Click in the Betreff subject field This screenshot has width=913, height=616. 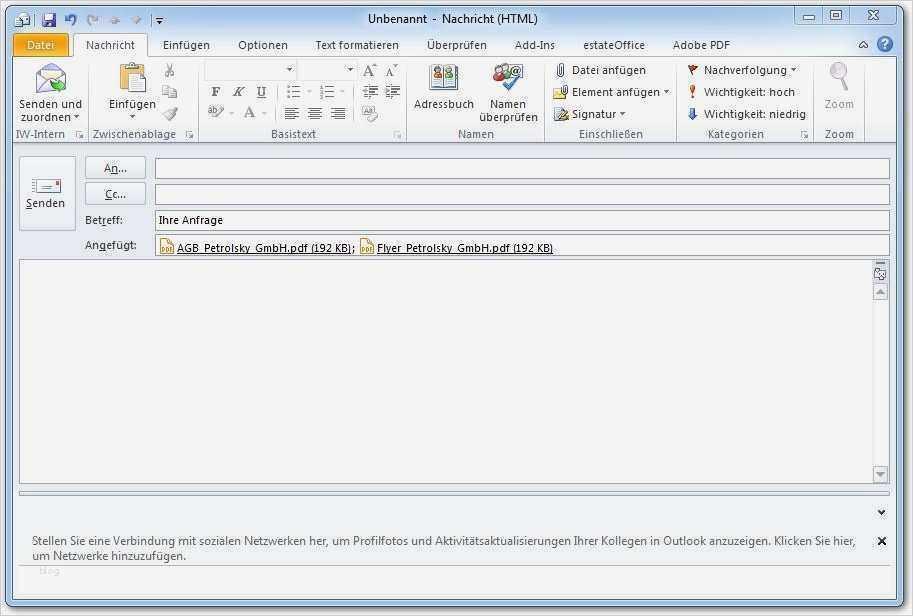pyautogui.click(x=522, y=220)
